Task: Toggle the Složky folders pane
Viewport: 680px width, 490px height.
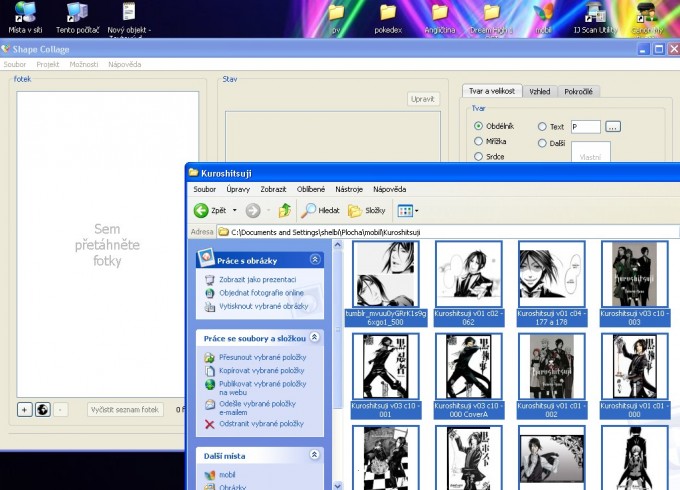Action: tap(366, 210)
